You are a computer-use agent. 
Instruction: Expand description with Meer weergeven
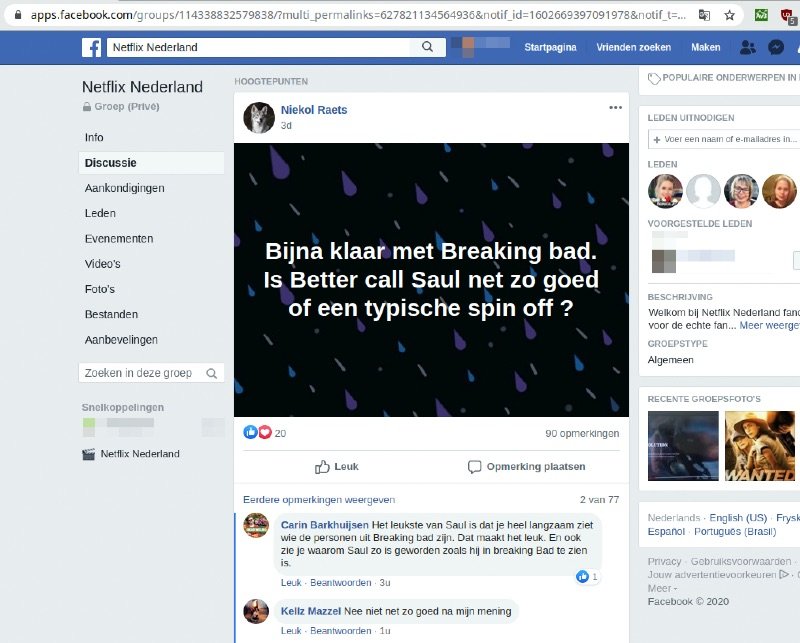tap(769, 326)
